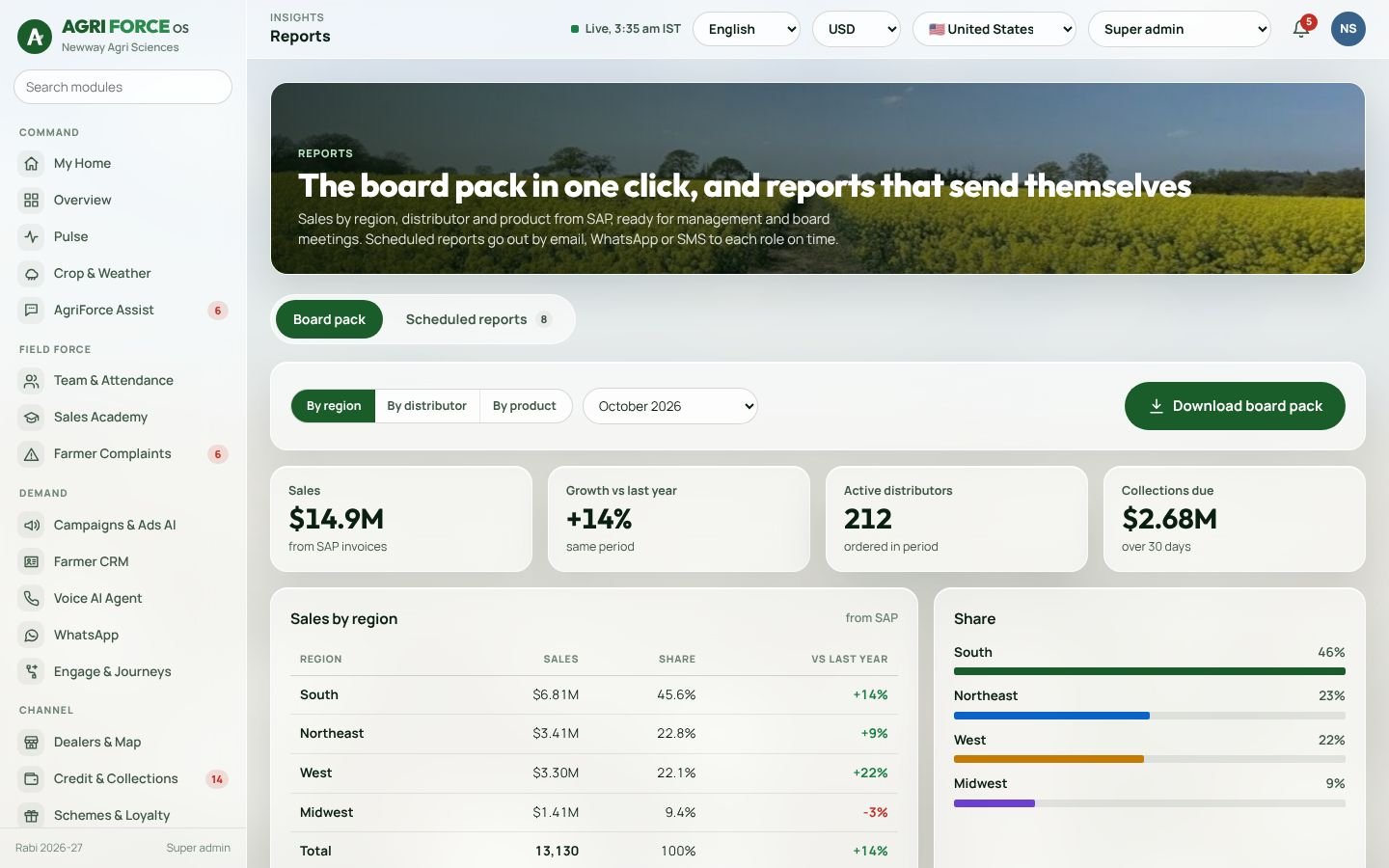Open Credit & Collections wallet icon

pyautogui.click(x=32, y=779)
